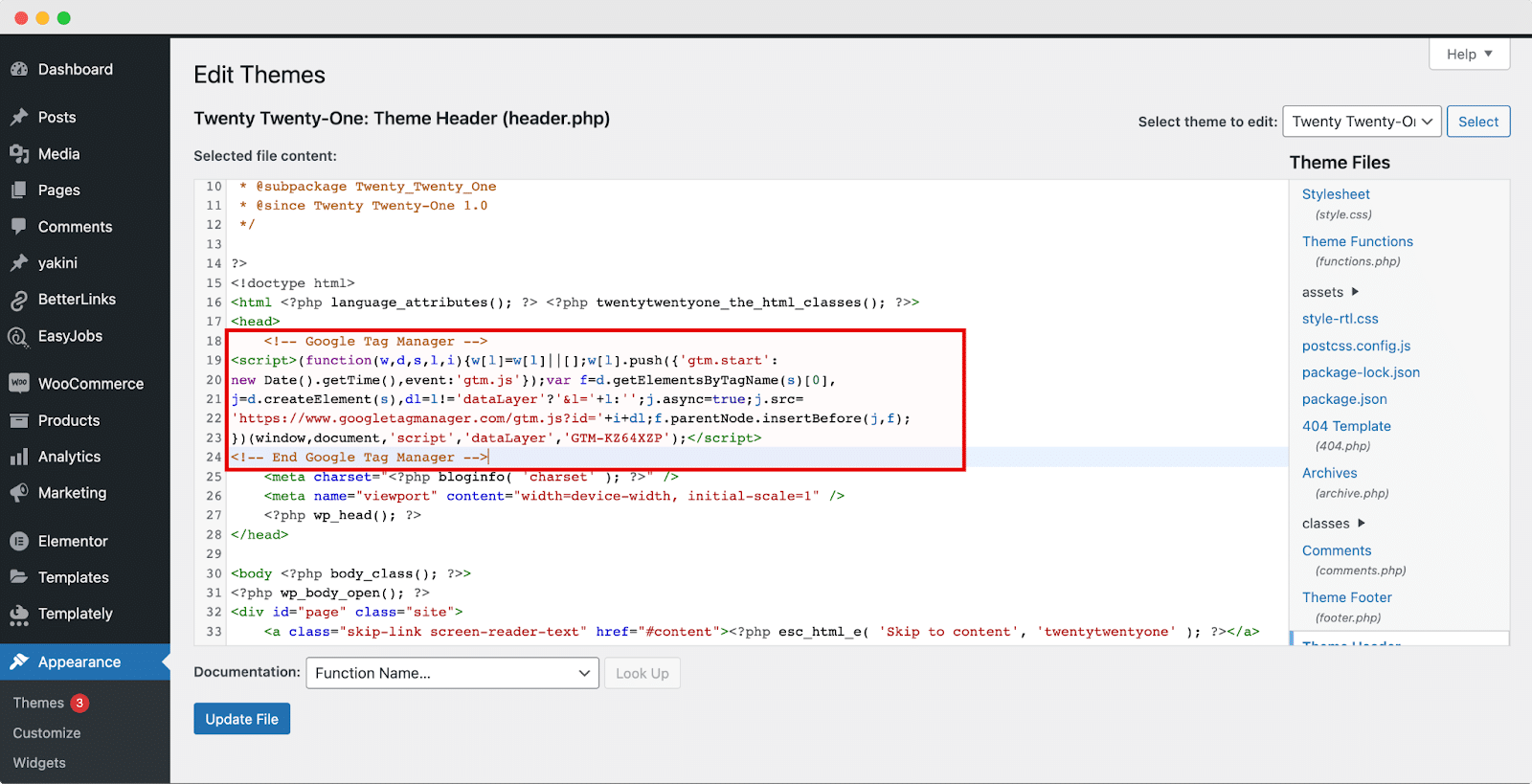Open the Customize submenu item

[47, 733]
